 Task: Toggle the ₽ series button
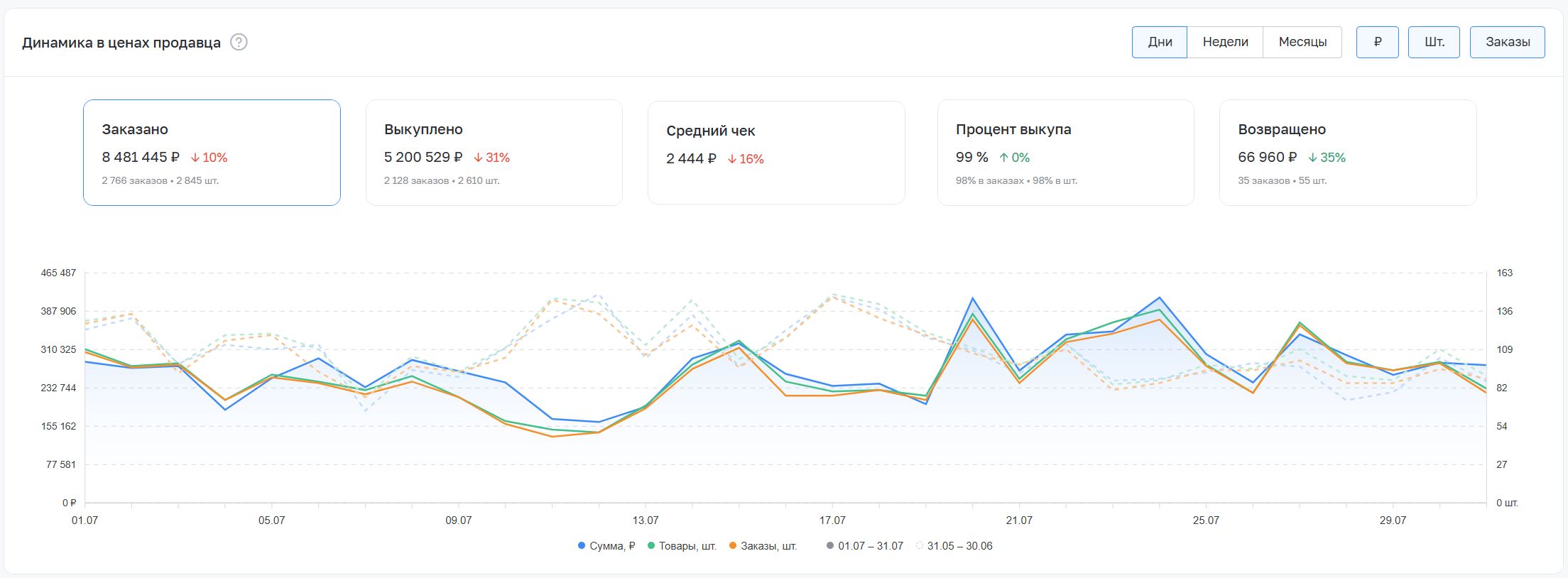point(1378,42)
